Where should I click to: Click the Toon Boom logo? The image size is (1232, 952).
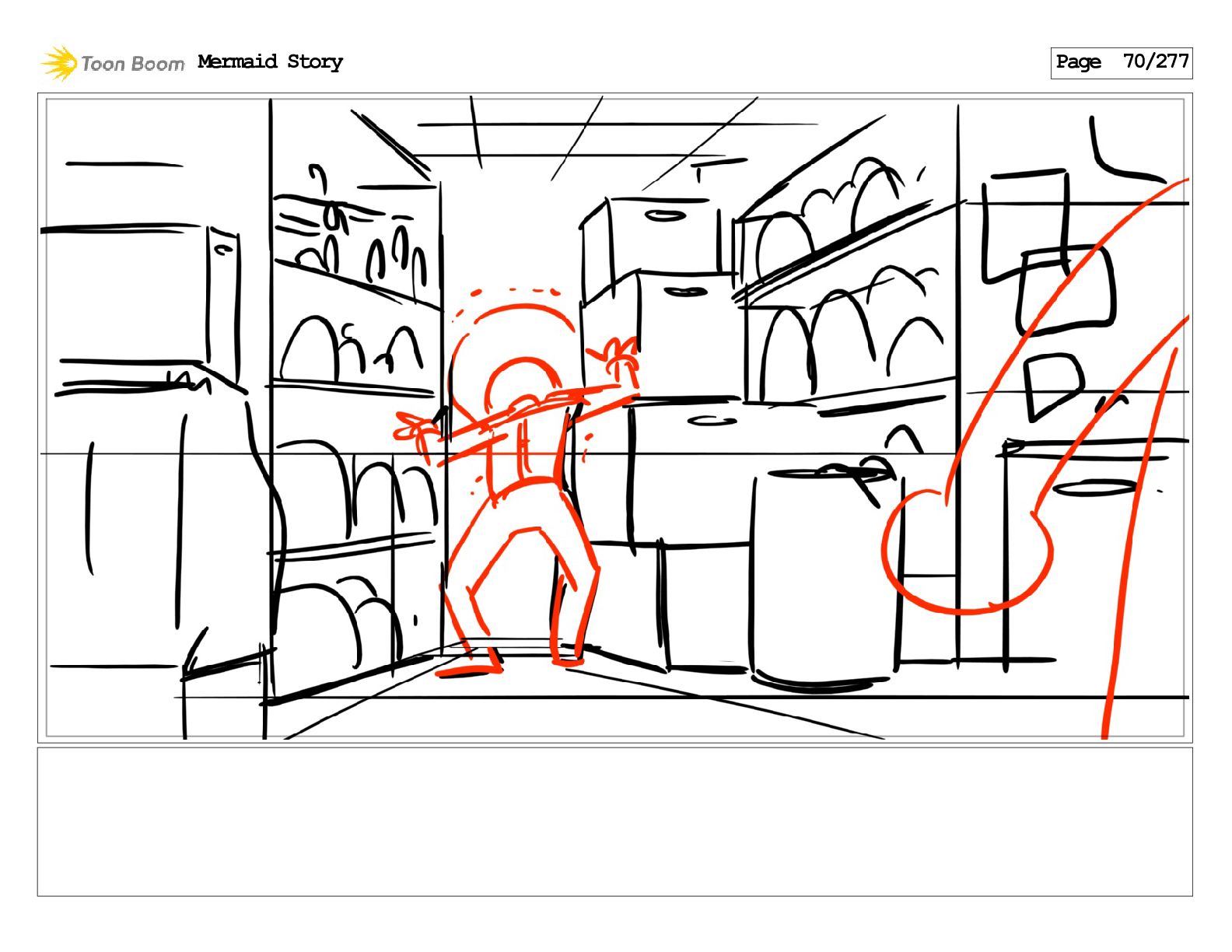click(113, 63)
